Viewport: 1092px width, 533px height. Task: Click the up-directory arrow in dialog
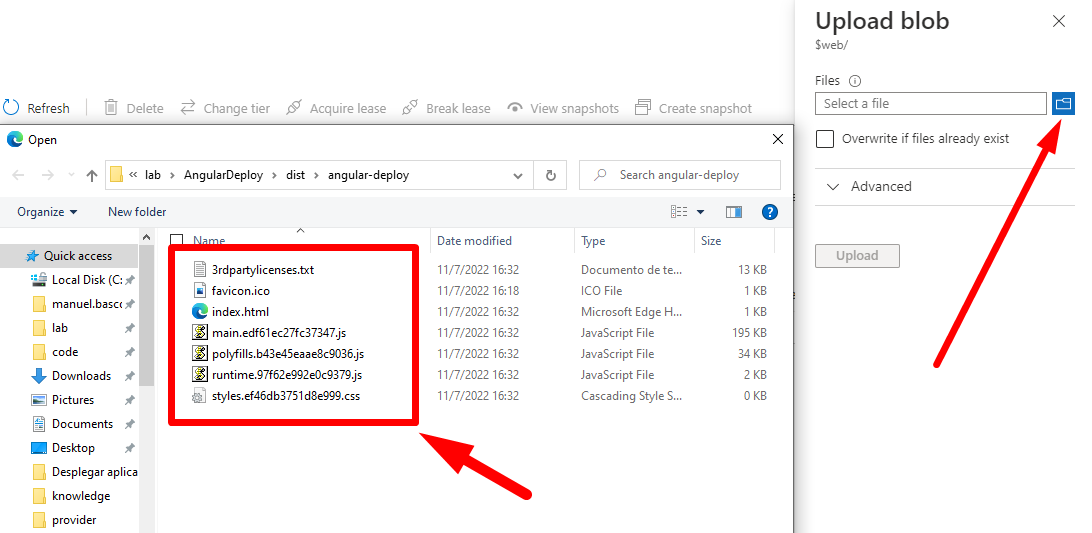tap(92, 175)
